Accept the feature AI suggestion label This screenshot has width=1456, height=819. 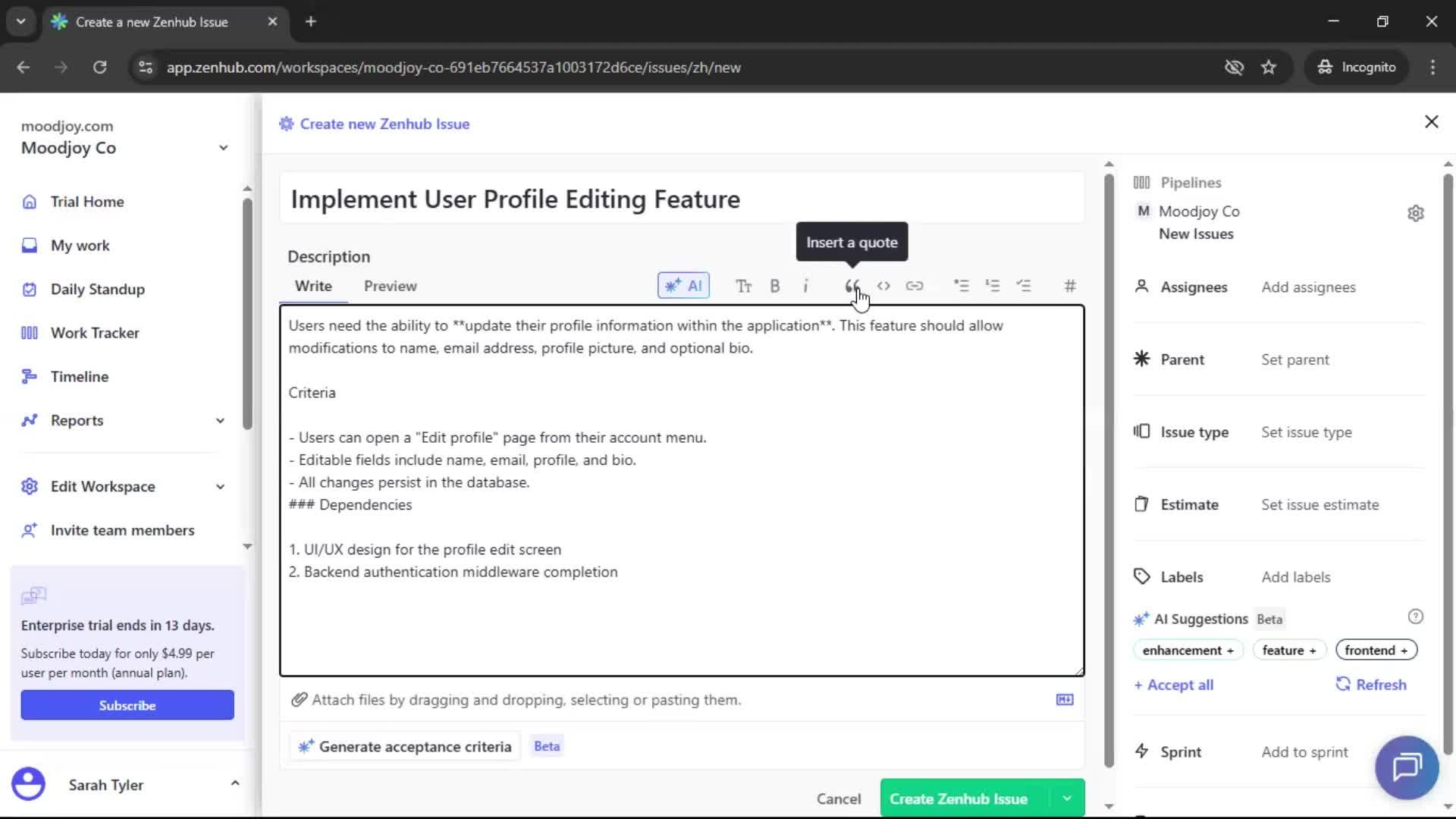[1288, 650]
